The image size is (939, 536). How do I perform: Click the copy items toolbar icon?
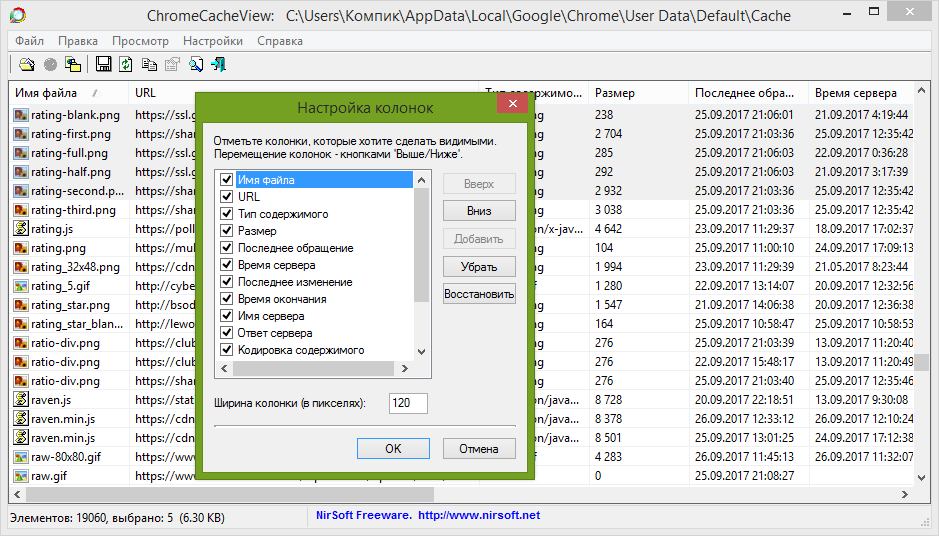(149, 65)
